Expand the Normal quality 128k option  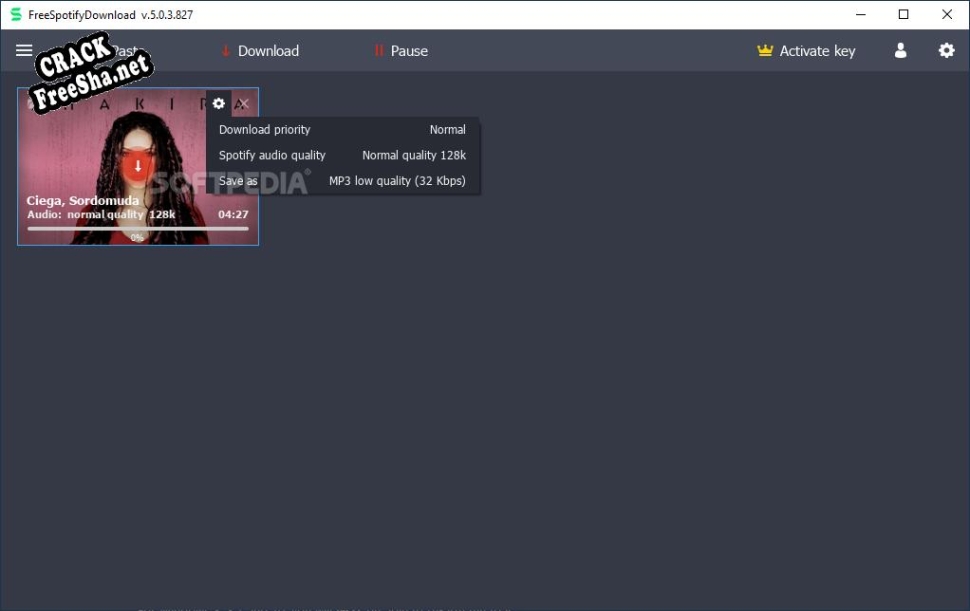413,156
